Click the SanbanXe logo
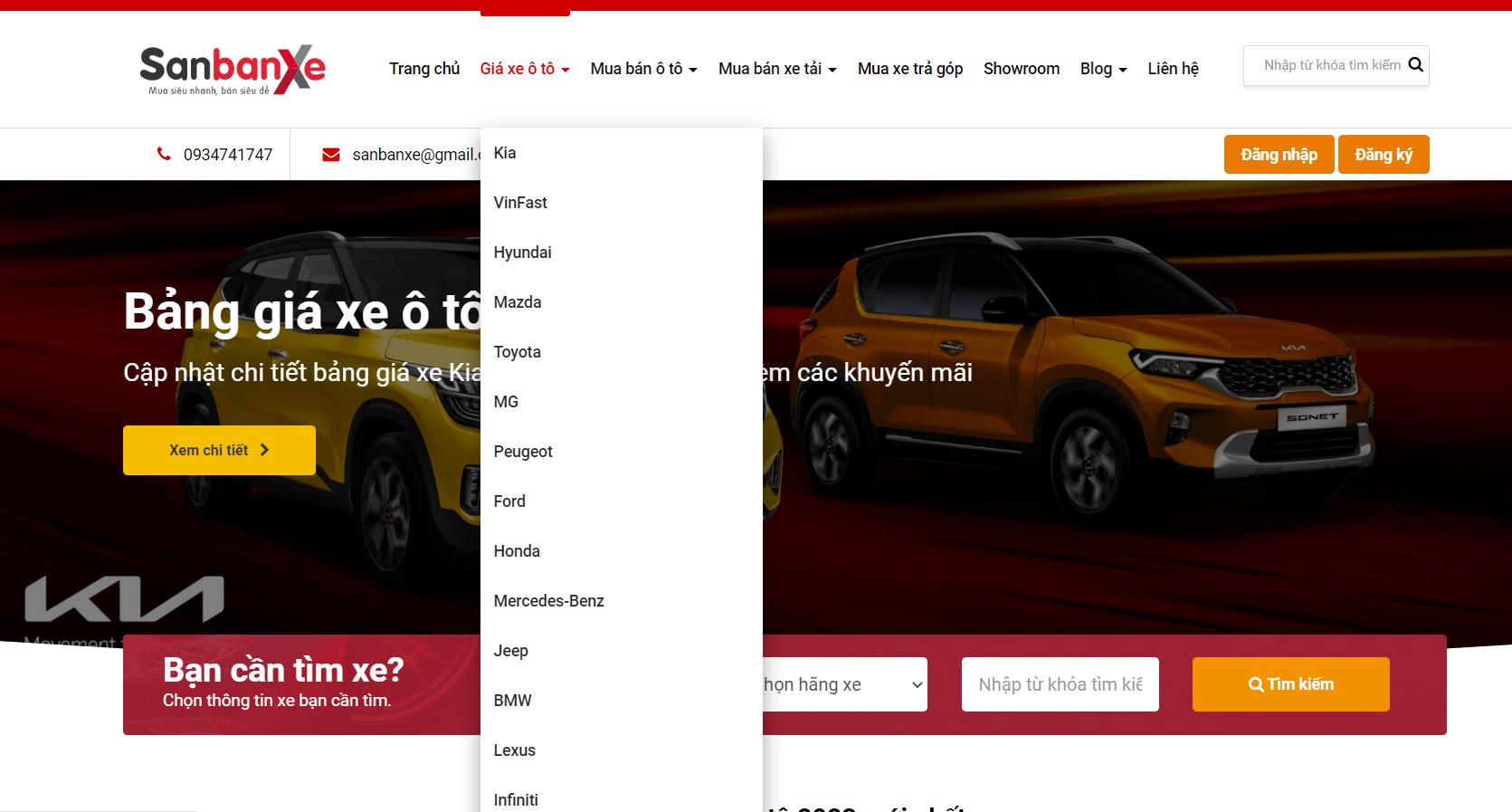The image size is (1512, 812). coord(233,70)
